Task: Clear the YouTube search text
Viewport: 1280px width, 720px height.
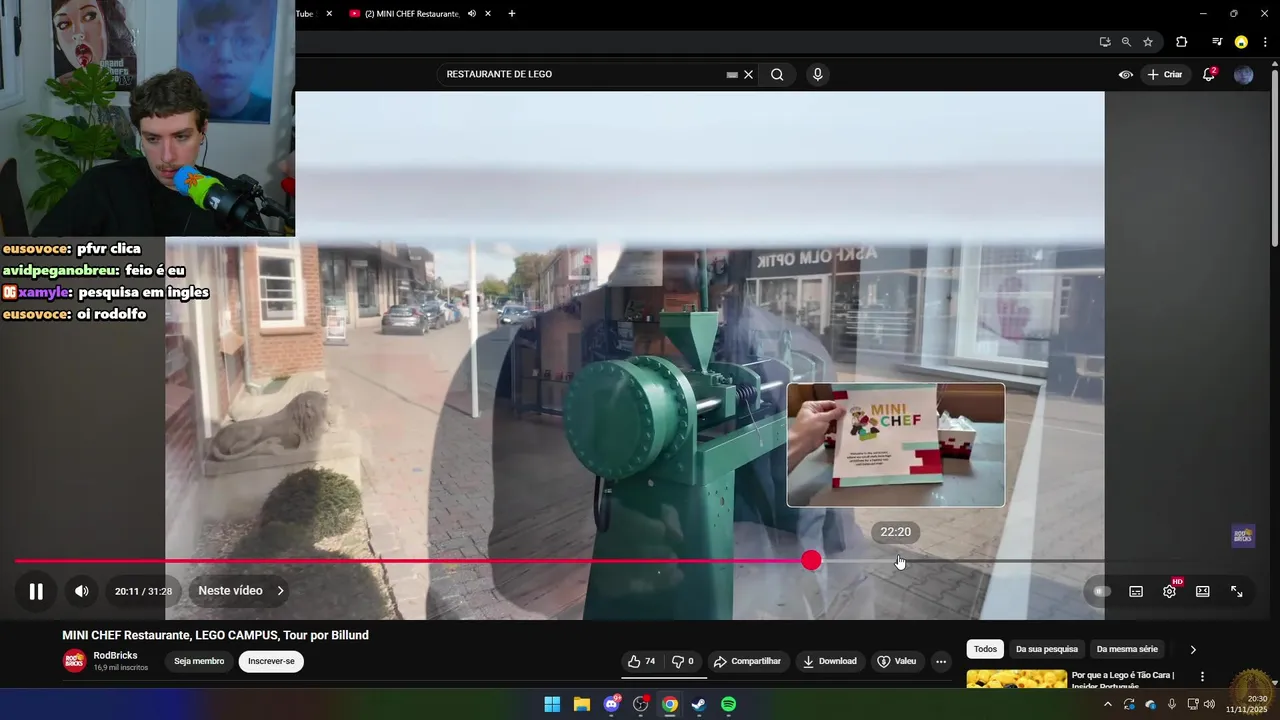Action: click(748, 74)
